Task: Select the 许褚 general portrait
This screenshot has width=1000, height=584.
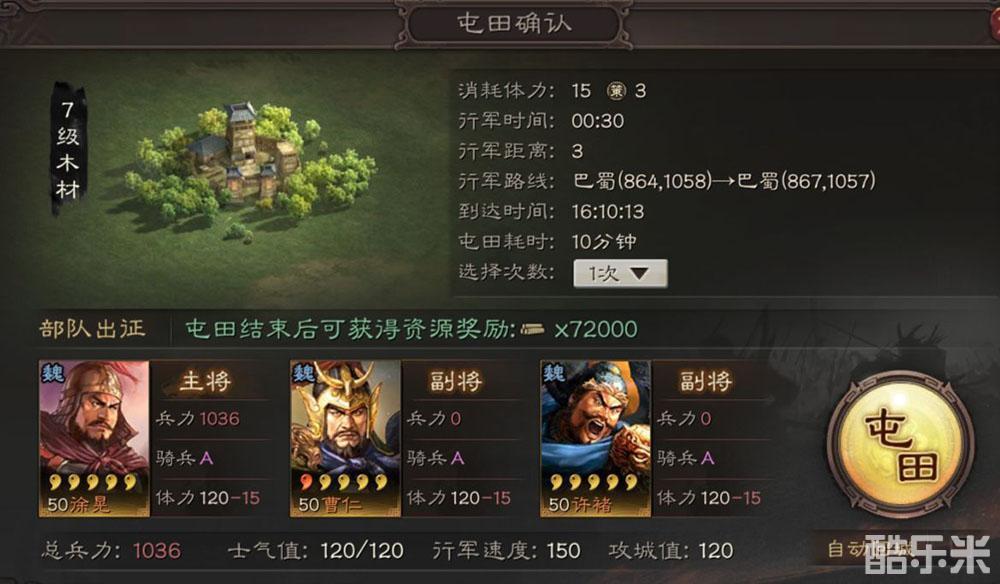Action: (x=595, y=439)
